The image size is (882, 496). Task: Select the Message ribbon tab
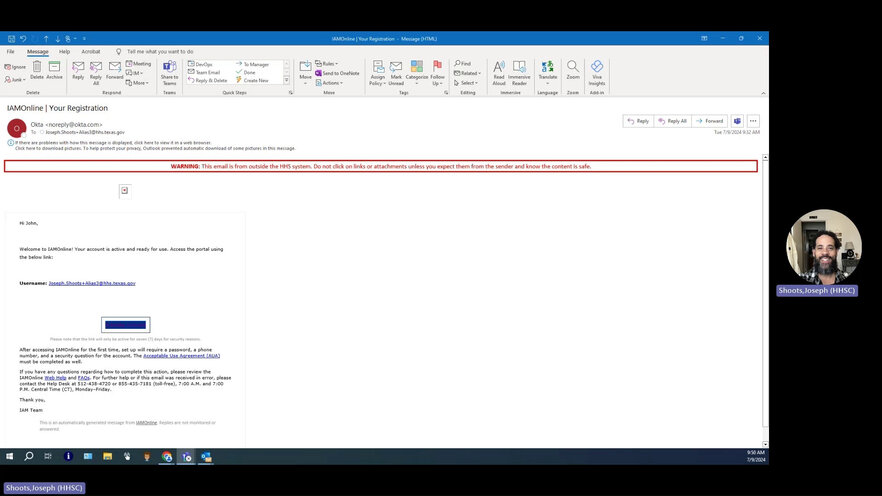click(38, 52)
